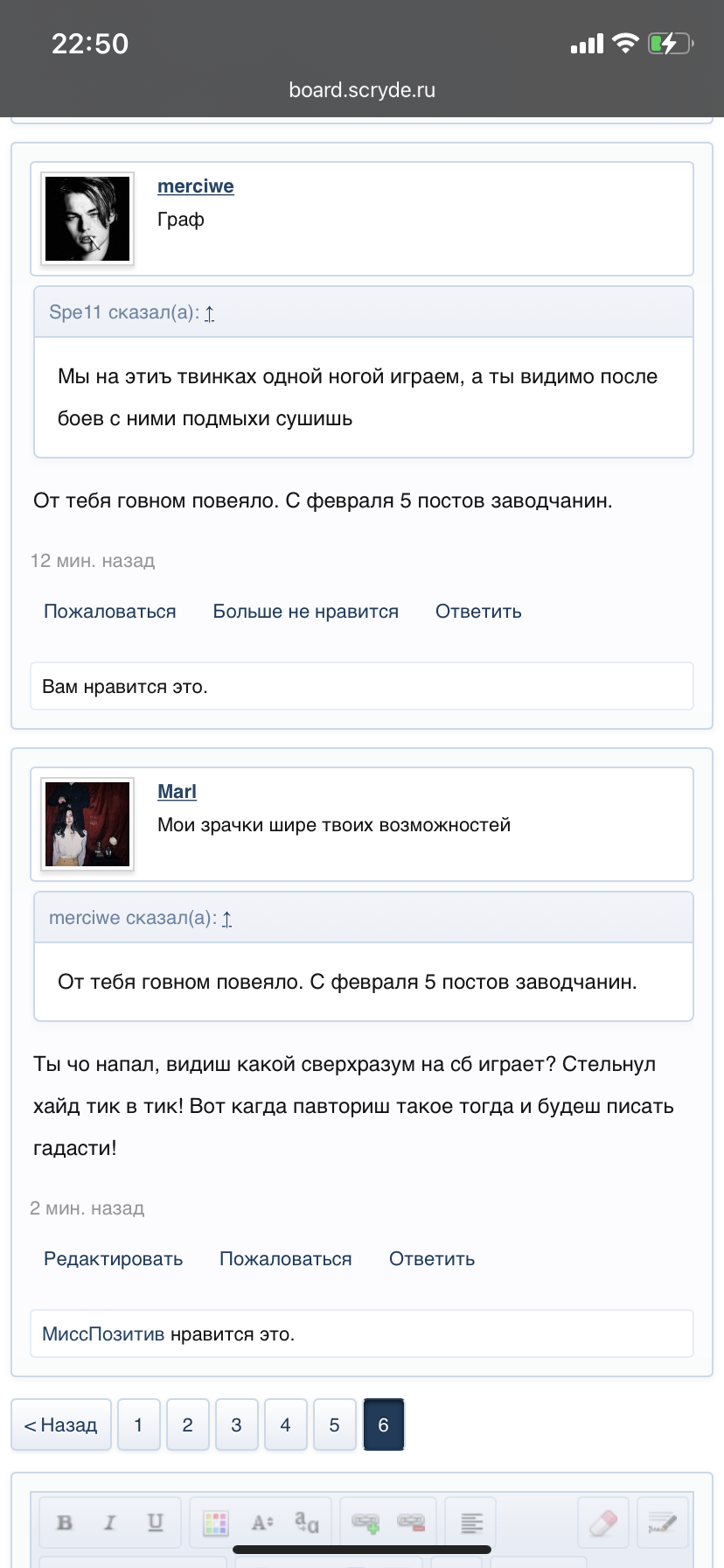Click Marl's avatar thumbnail
This screenshot has height=1568, width=724.
coord(87,823)
